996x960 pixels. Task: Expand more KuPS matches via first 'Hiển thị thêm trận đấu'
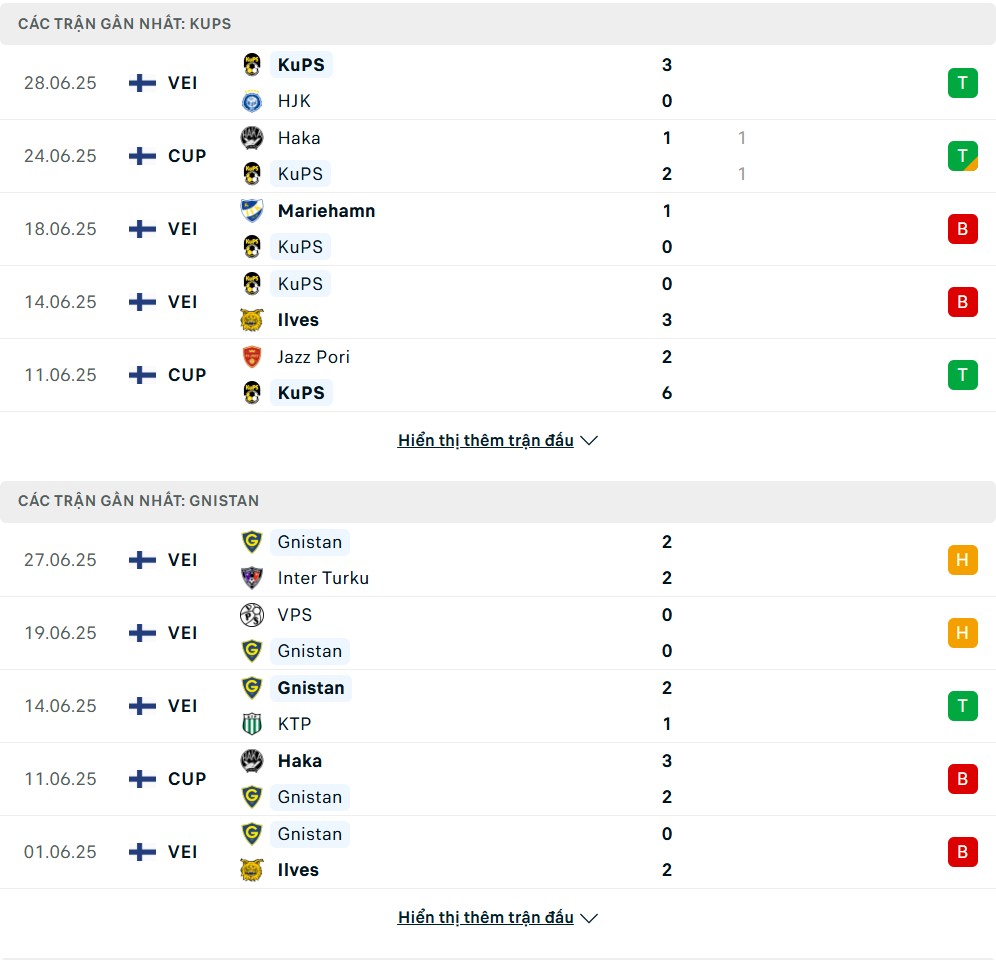click(486, 440)
